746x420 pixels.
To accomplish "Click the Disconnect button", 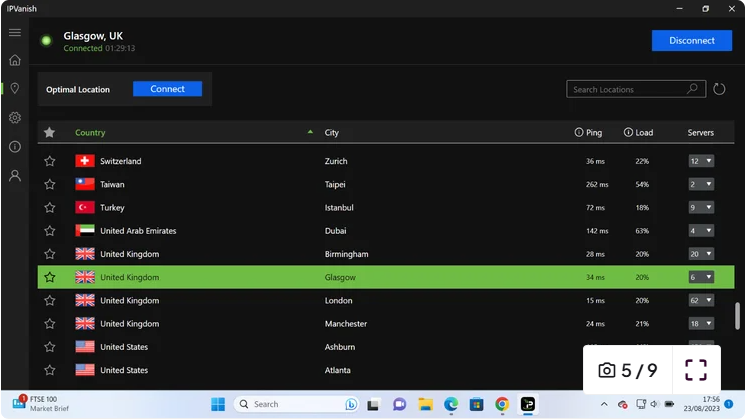I will pos(692,40).
